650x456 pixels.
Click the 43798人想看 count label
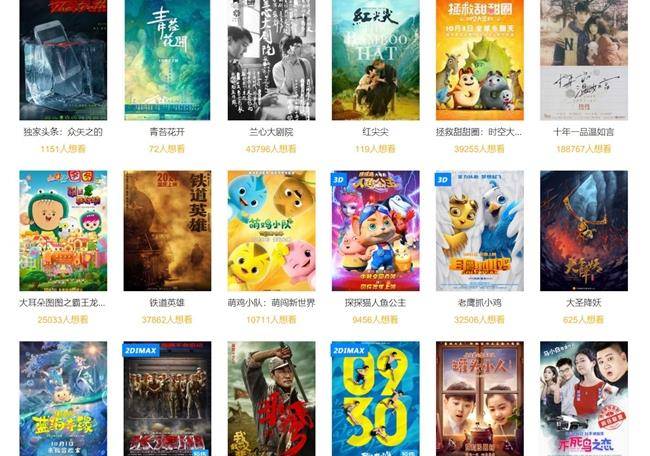pyautogui.click(x=271, y=148)
